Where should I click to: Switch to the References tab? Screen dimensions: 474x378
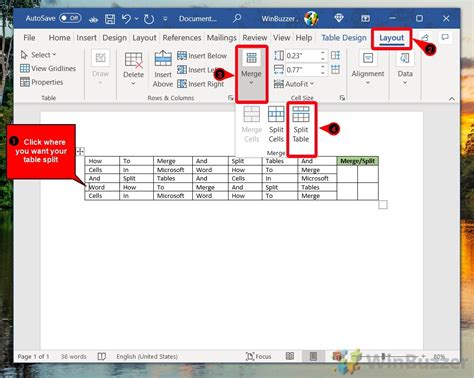click(182, 38)
